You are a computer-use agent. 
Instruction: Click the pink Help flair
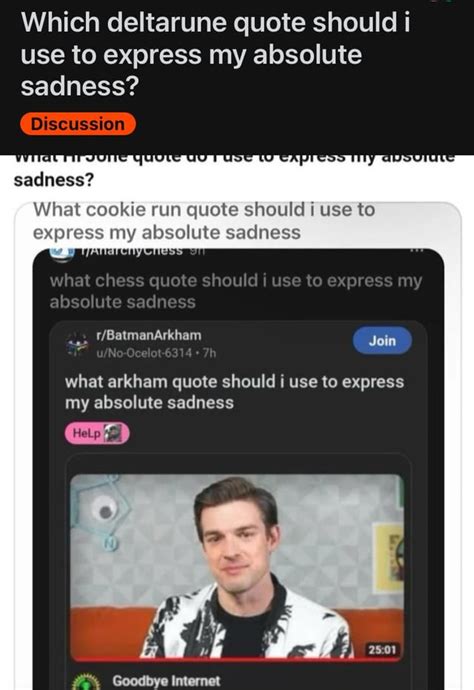(x=97, y=433)
